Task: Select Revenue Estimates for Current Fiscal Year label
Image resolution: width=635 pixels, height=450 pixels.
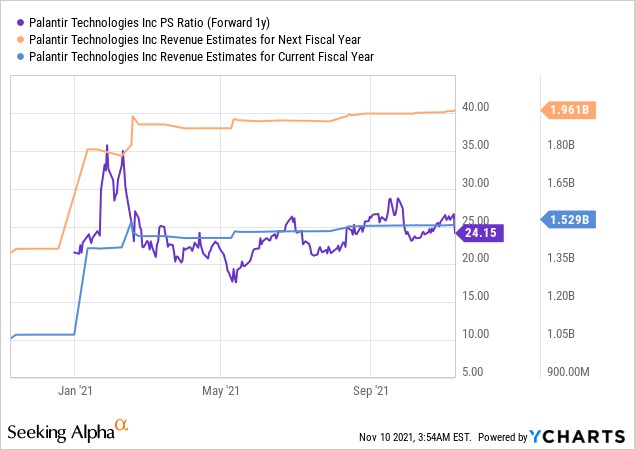Action: tap(201, 57)
